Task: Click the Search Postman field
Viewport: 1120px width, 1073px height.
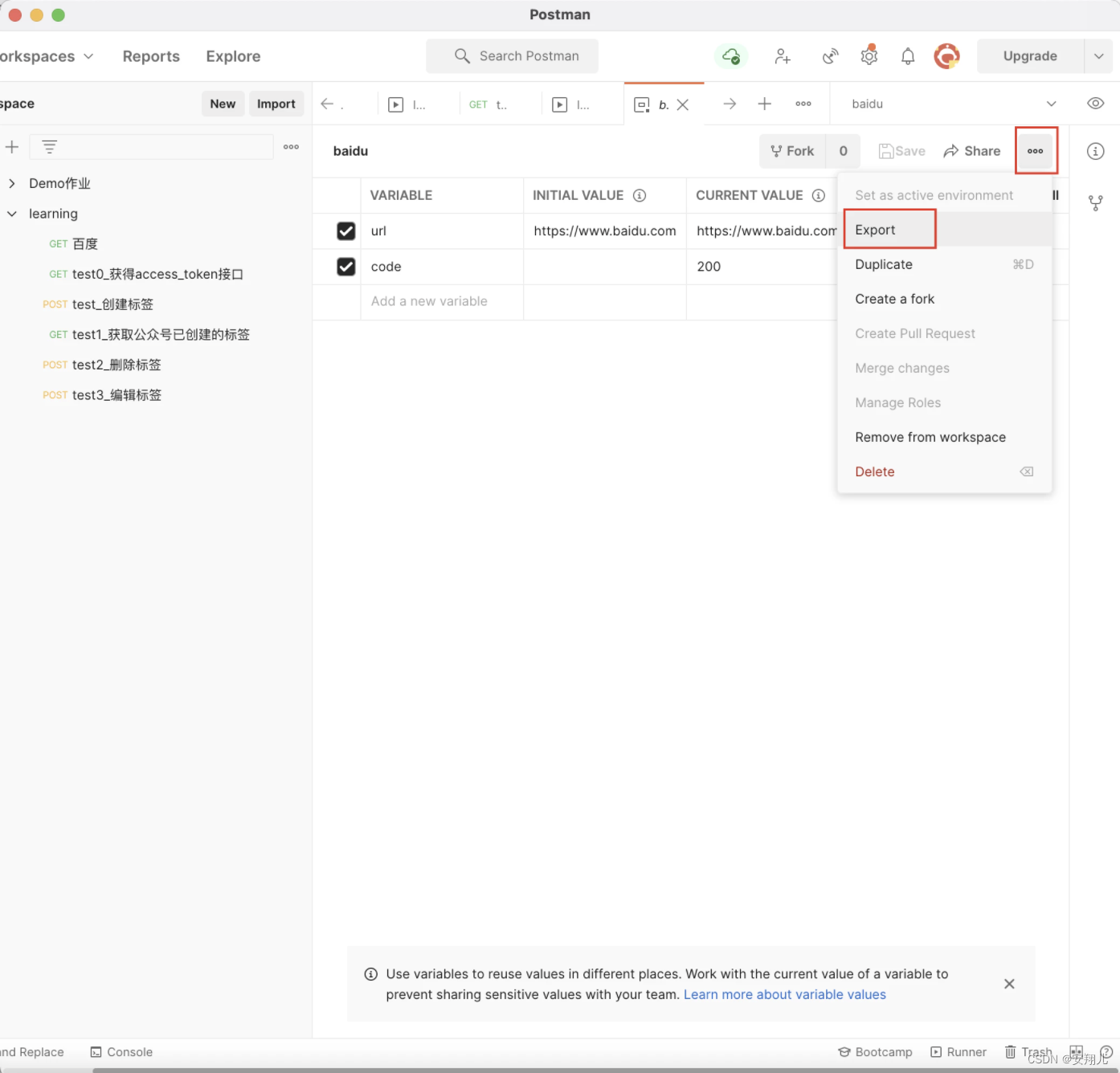Action: [513, 56]
